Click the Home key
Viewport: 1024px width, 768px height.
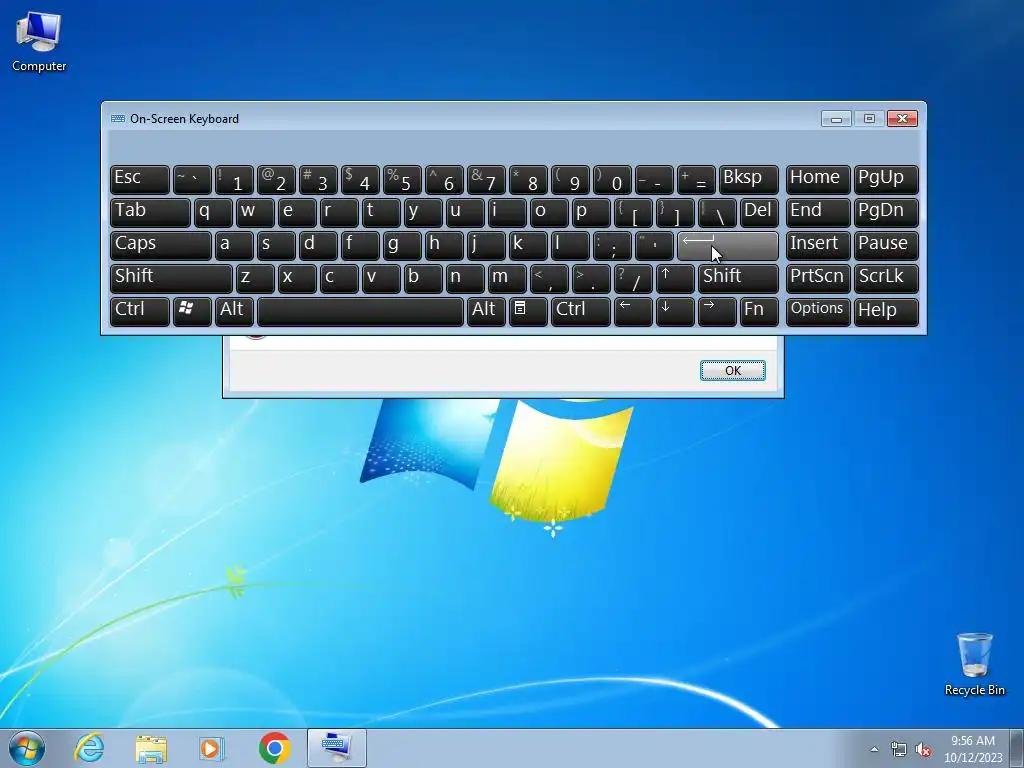click(818, 180)
